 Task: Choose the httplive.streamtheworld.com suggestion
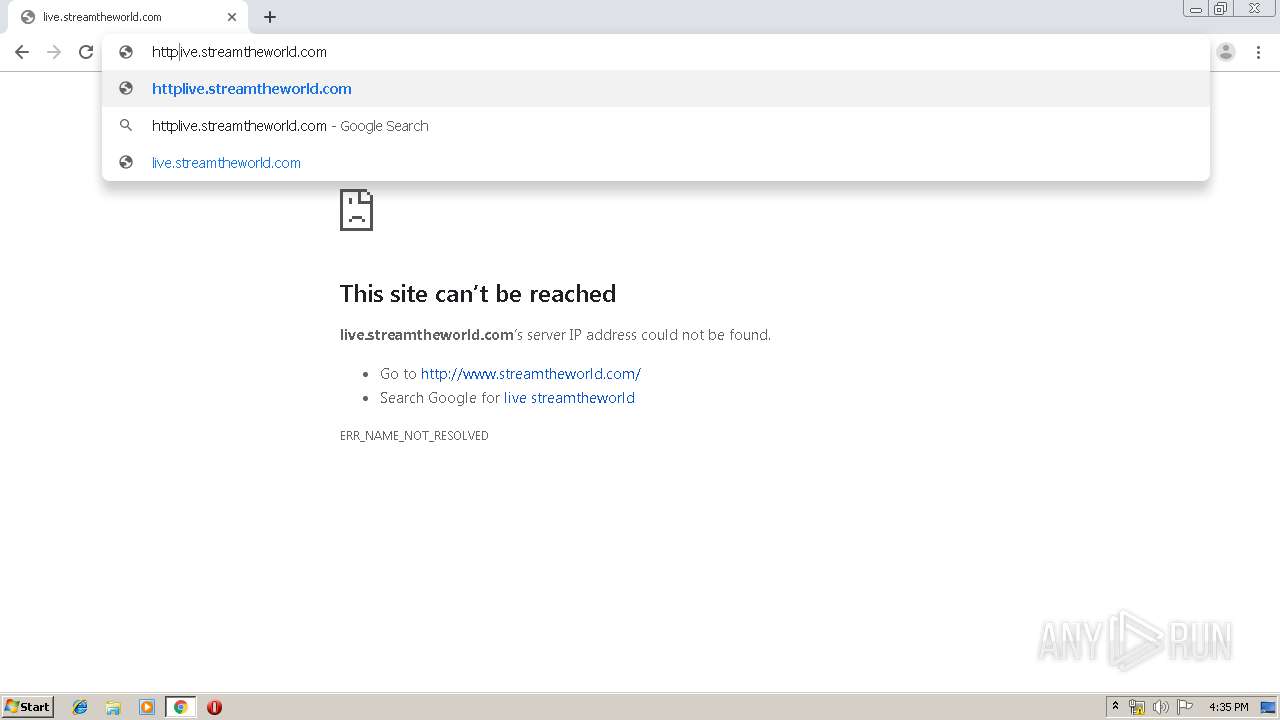click(x=655, y=89)
